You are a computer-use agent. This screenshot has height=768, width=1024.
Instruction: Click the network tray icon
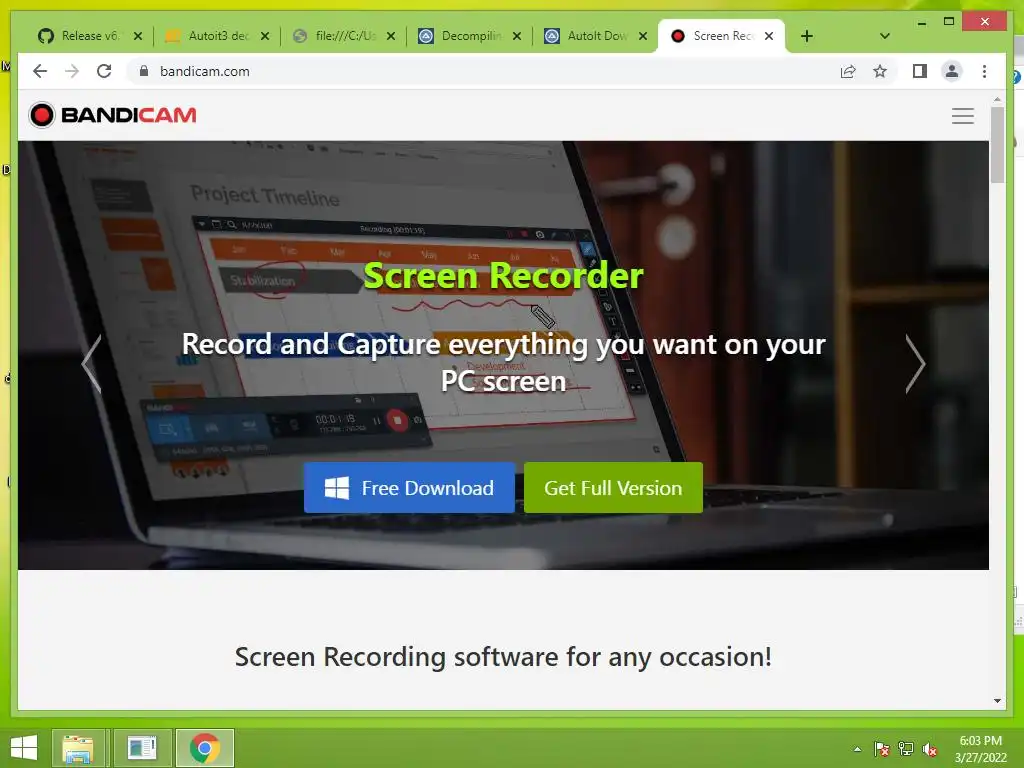click(x=906, y=749)
